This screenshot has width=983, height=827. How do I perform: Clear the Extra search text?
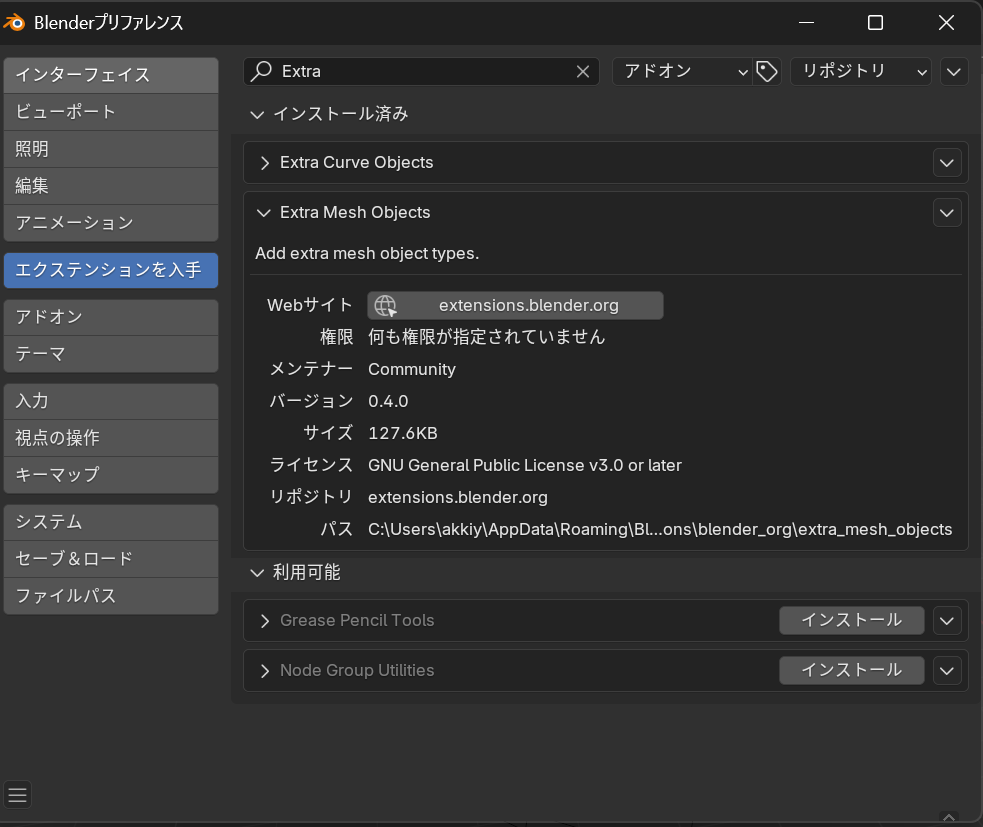(583, 71)
